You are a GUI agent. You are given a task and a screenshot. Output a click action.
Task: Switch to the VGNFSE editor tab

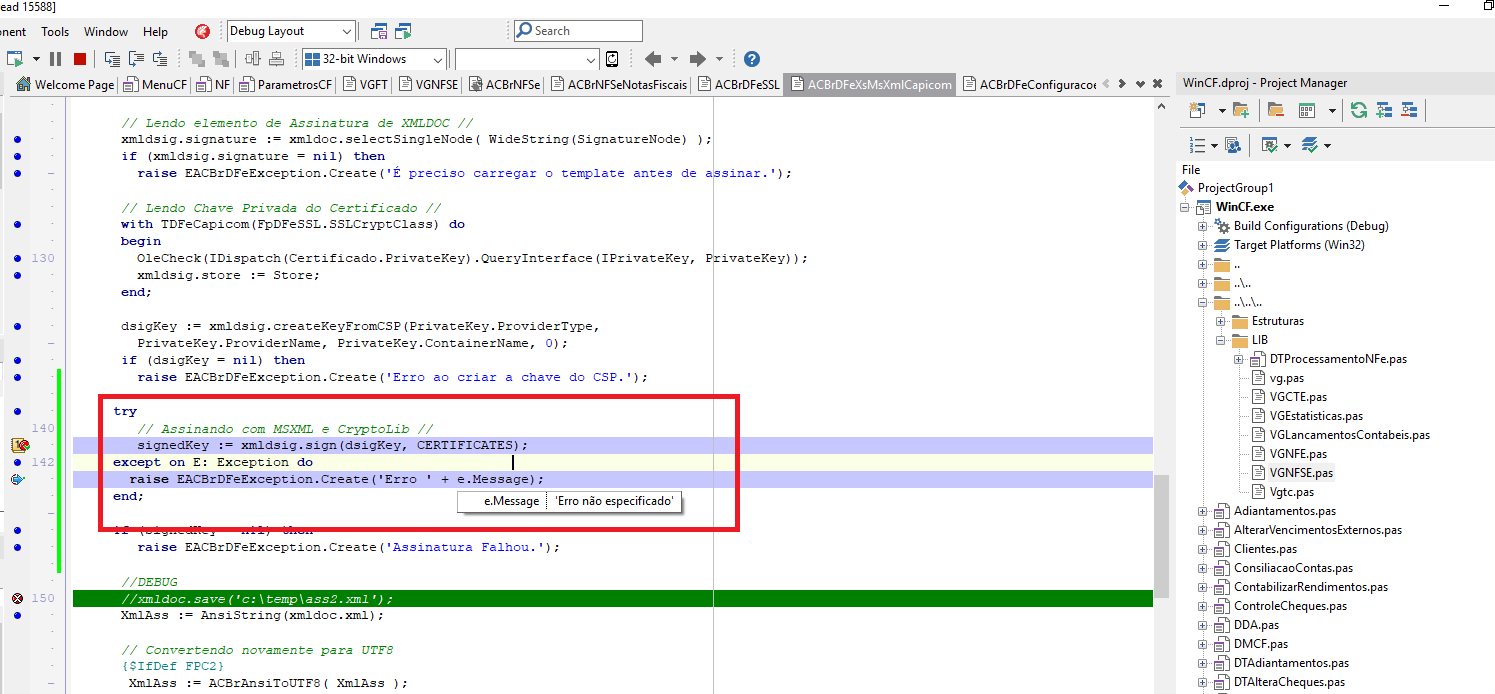click(x=428, y=85)
